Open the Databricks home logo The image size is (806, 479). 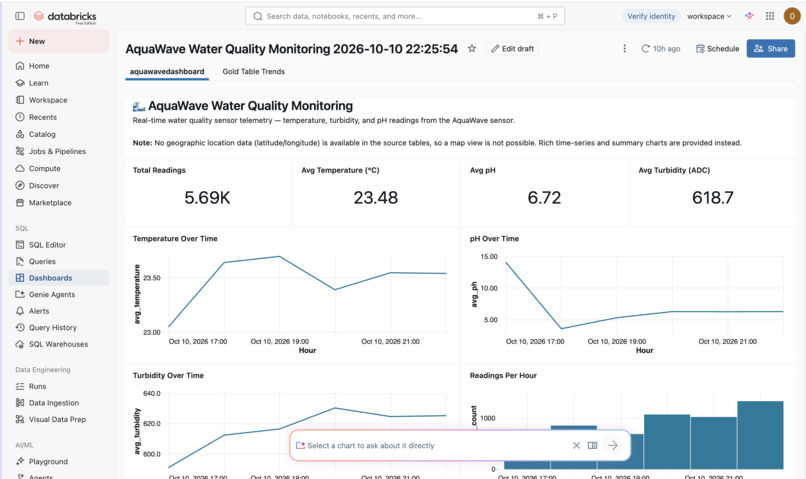point(65,16)
